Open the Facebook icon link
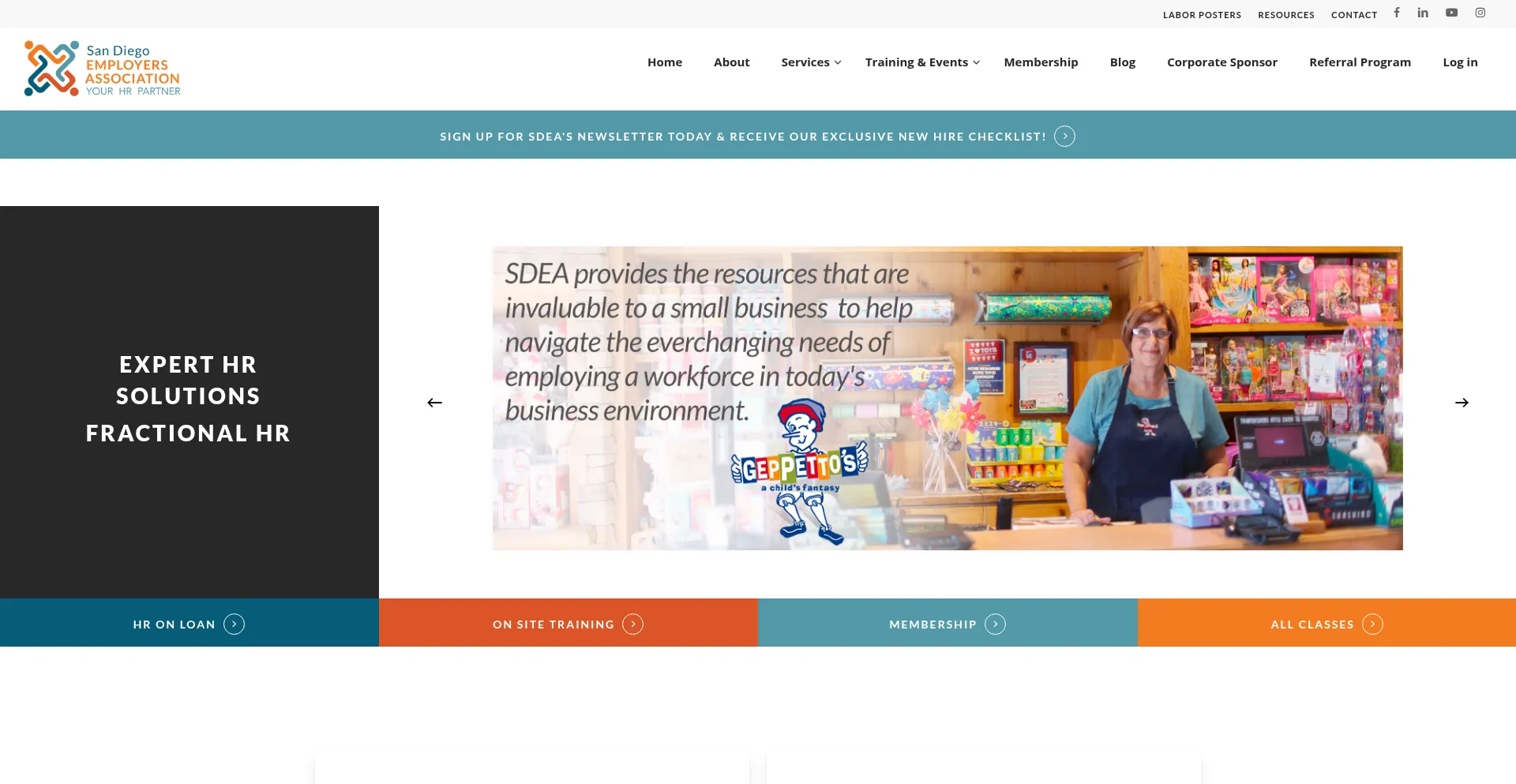The height and width of the screenshot is (784, 1516). (1397, 13)
